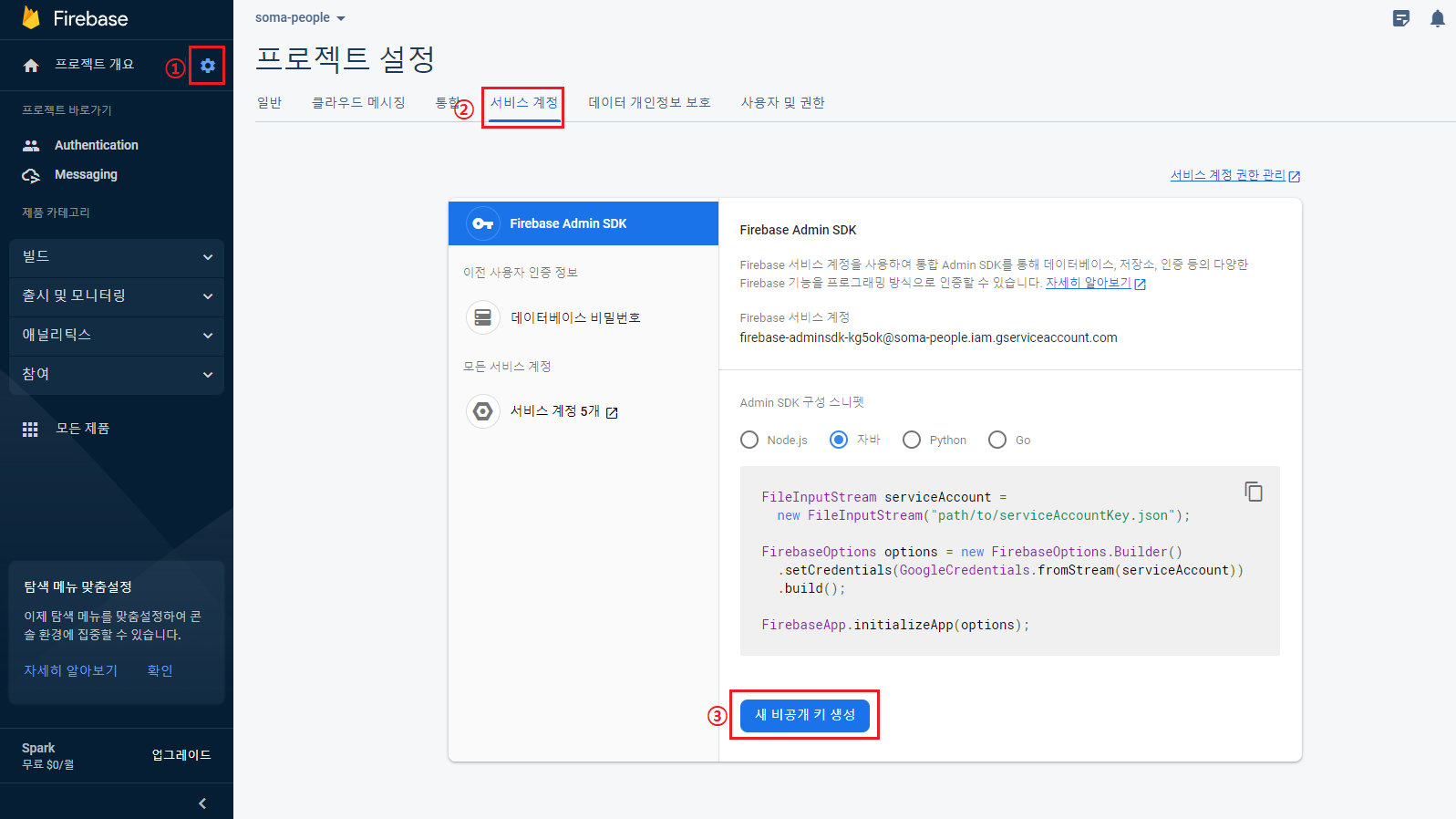Expand the 애널리틱스 category

pos(117,336)
